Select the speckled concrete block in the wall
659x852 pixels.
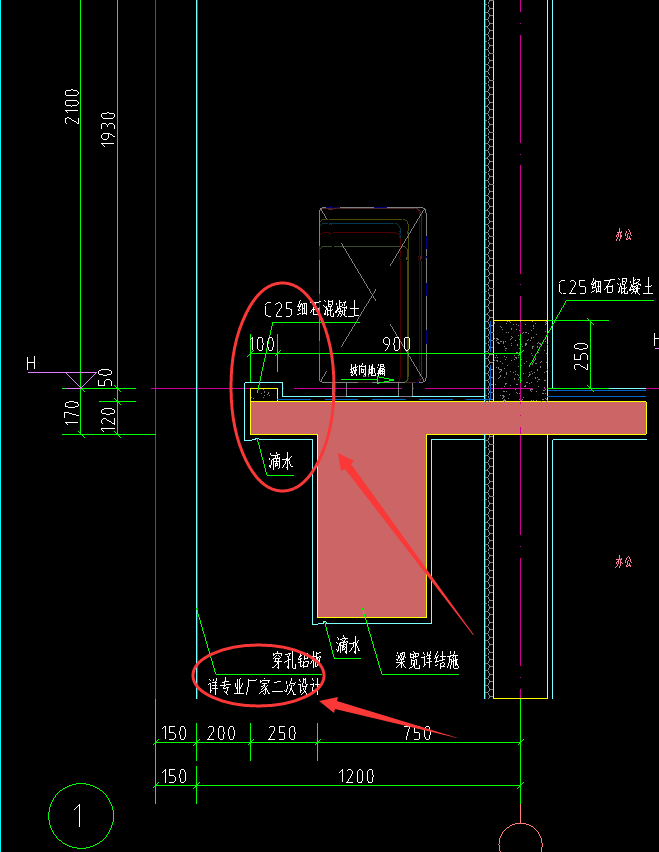tap(520, 361)
